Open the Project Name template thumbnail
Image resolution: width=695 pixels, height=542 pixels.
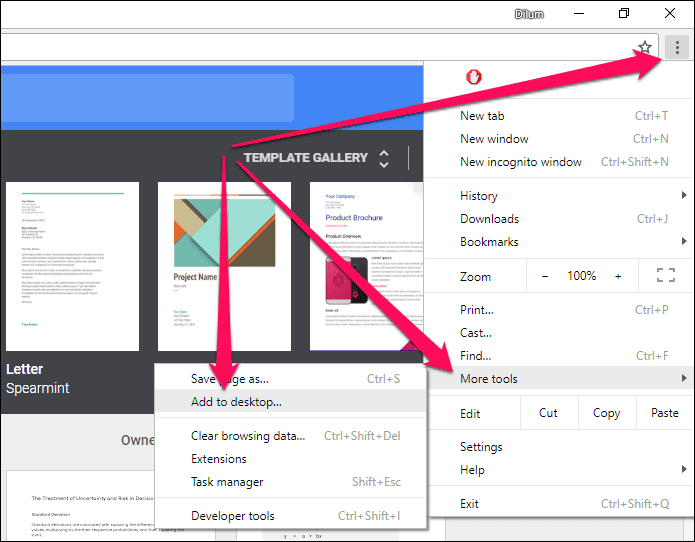coord(224,266)
